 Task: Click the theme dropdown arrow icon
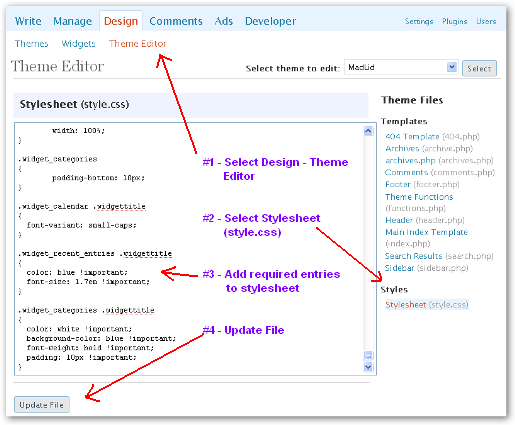click(452, 67)
